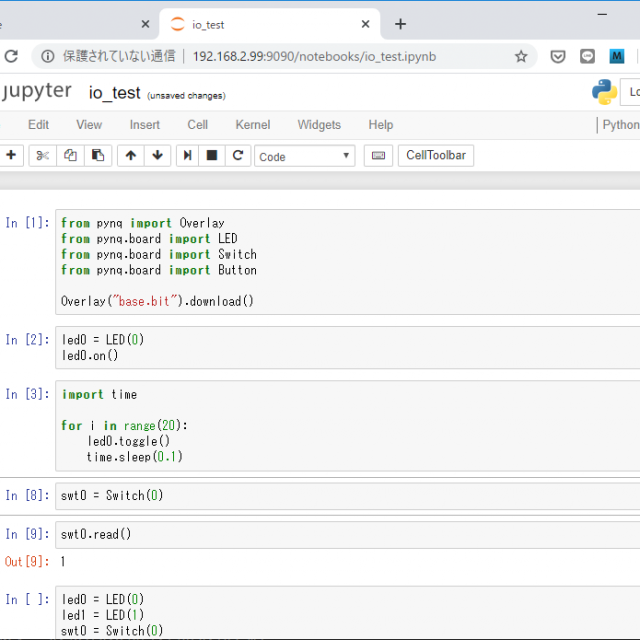This screenshot has width=640, height=640.
Task: Open the cell type Code dropdown
Action: coord(304,156)
